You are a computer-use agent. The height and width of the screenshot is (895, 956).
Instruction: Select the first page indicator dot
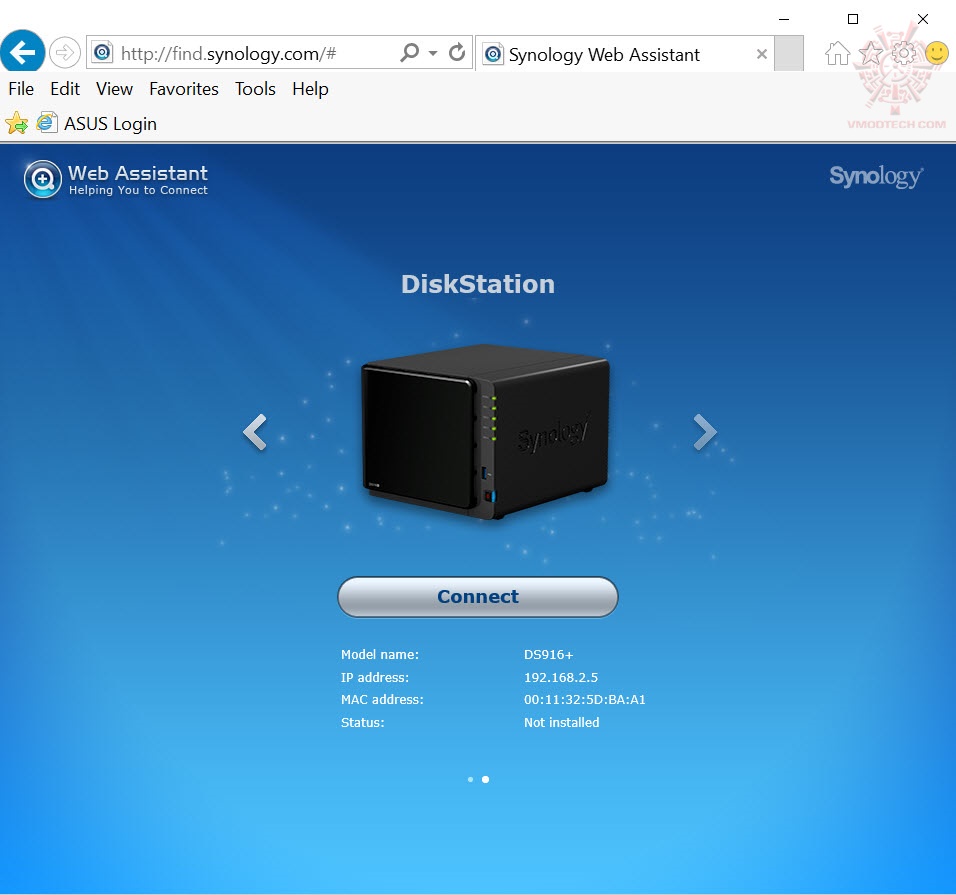(470, 779)
